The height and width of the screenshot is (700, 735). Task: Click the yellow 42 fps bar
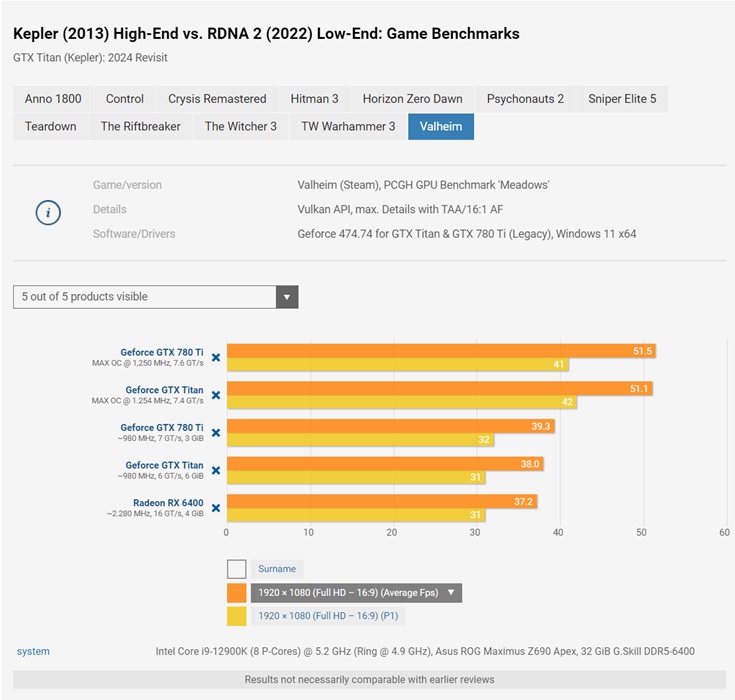click(x=402, y=402)
